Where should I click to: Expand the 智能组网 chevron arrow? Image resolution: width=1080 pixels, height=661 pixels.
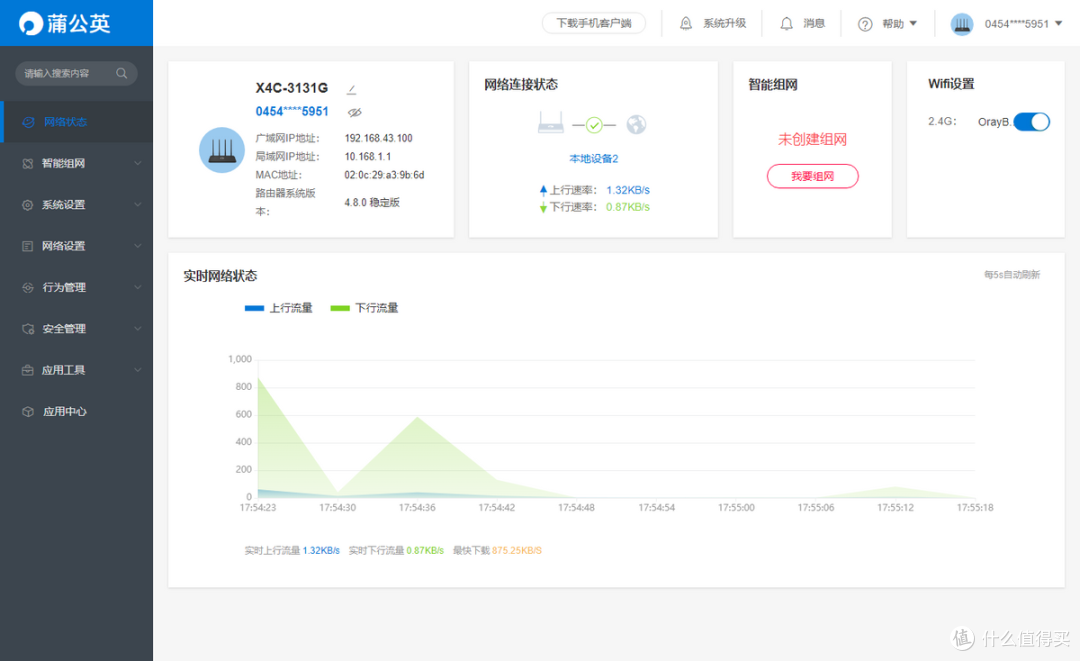coord(138,163)
